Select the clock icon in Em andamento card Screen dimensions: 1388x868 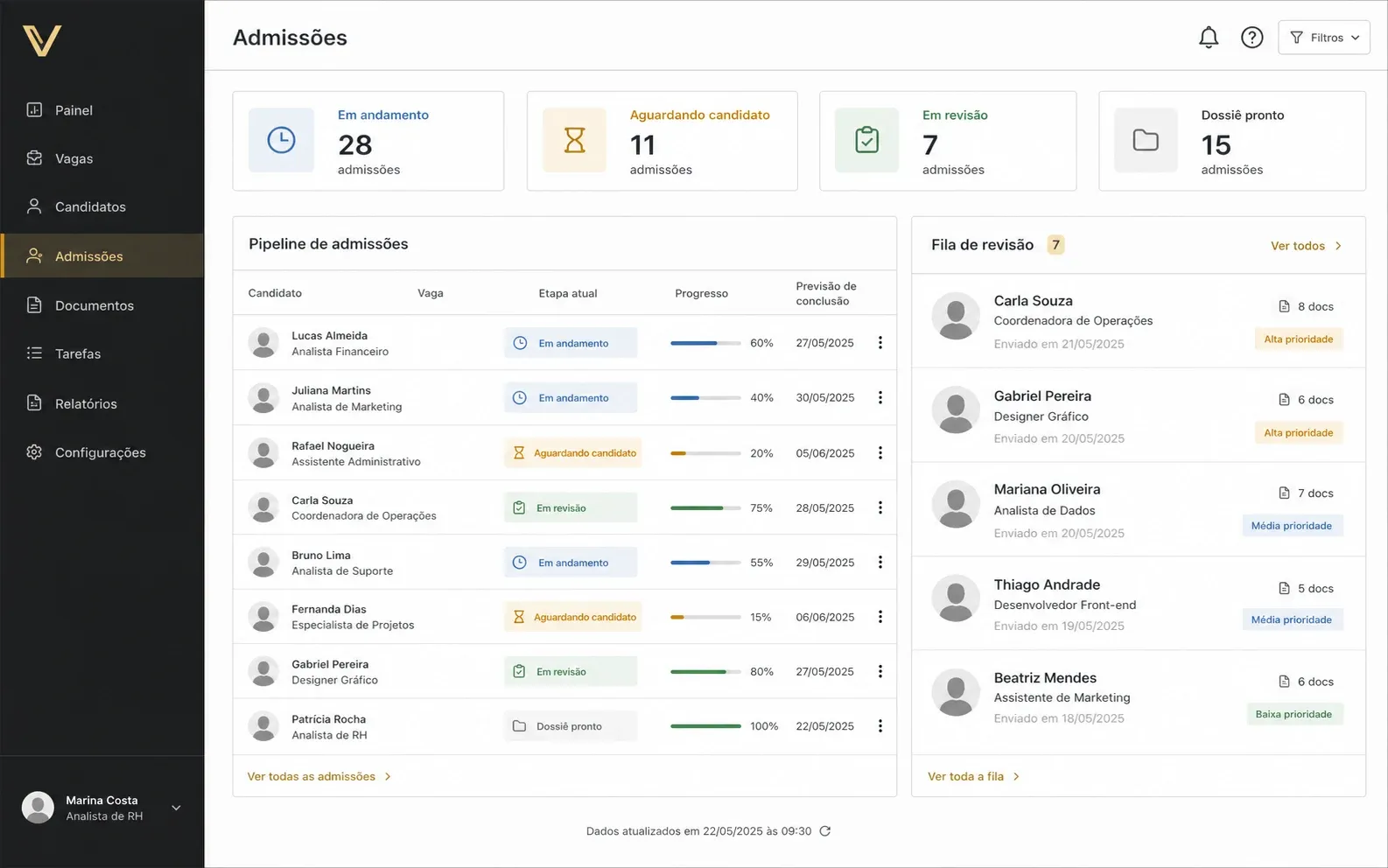[x=281, y=140]
